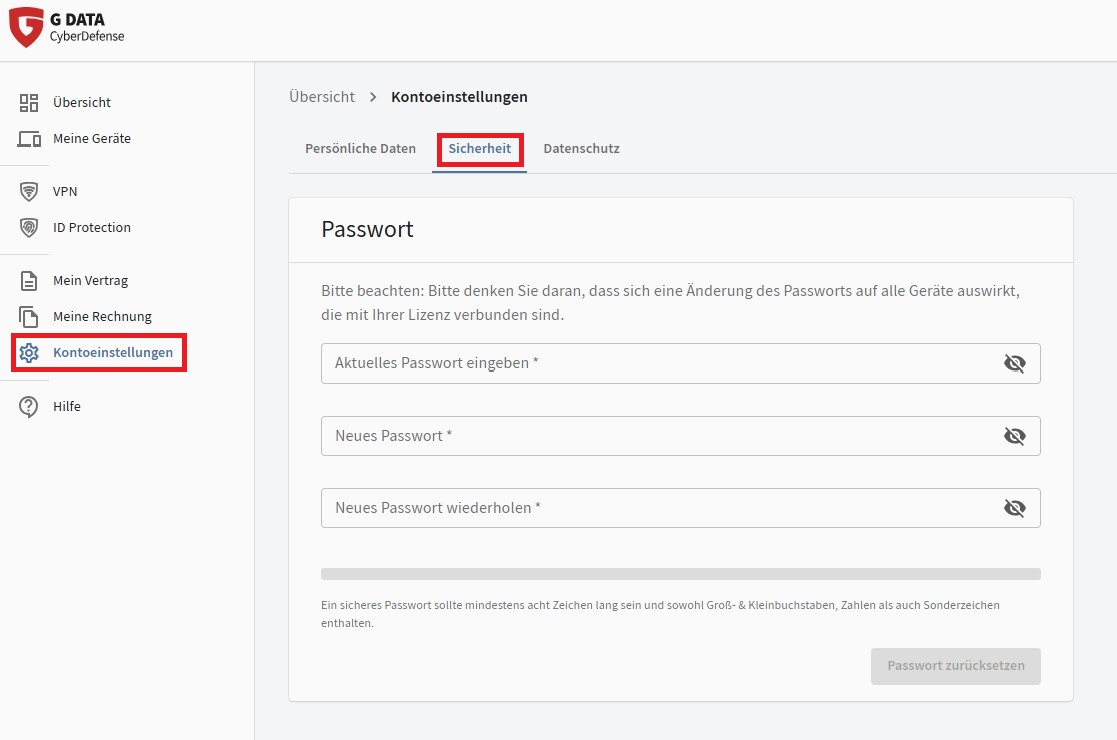This screenshot has width=1117, height=740.
Task: Click the Kontoeinstellungen gear icon
Action: click(x=29, y=353)
